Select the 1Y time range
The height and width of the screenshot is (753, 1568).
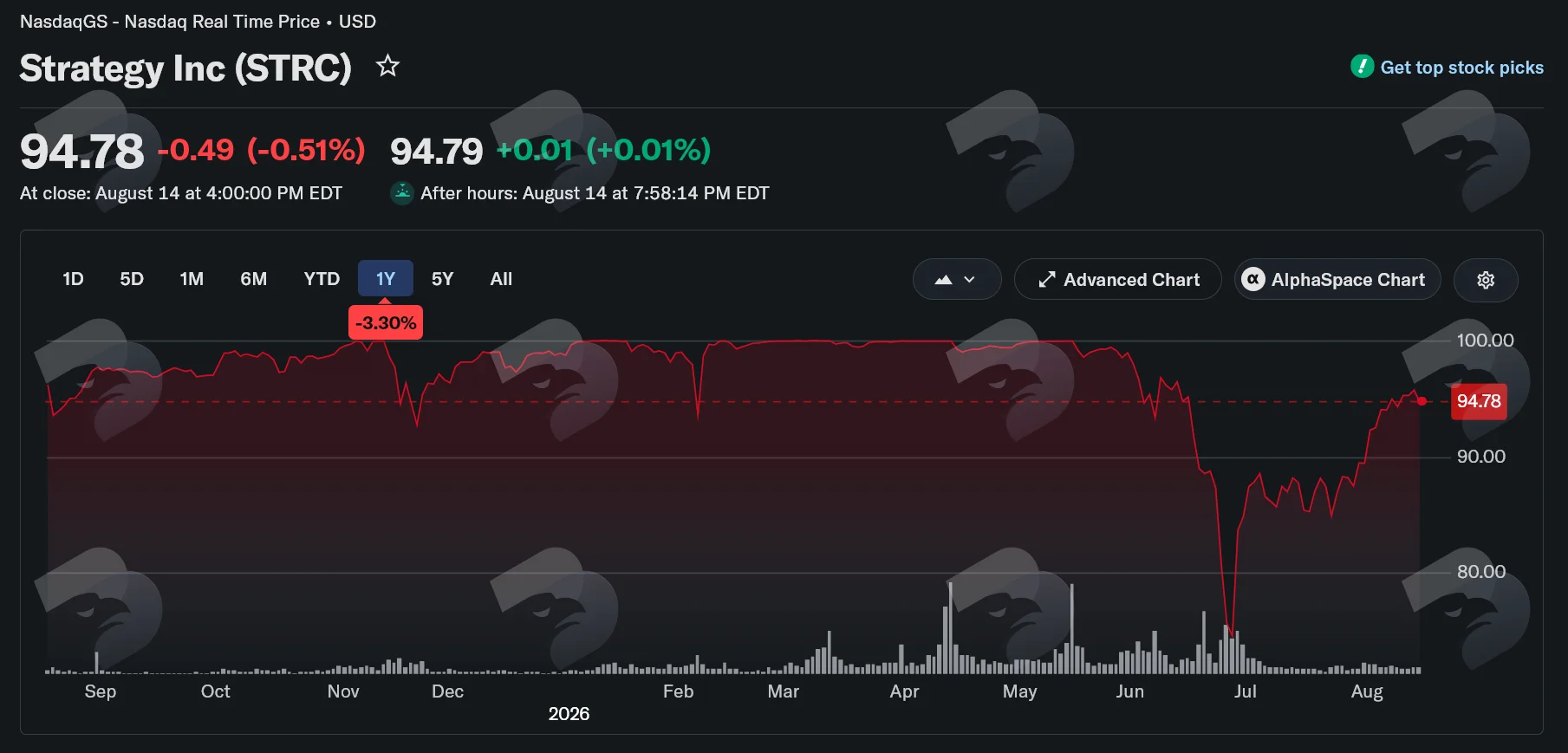(386, 279)
